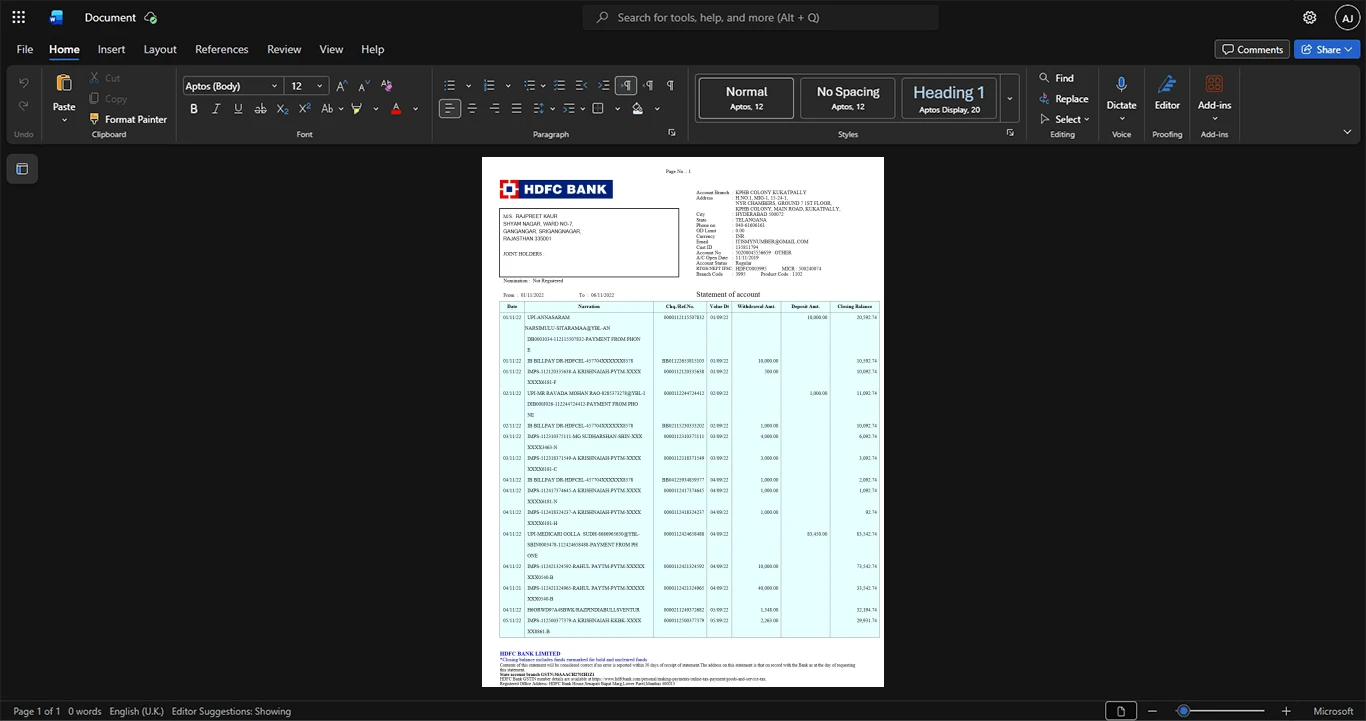Viewport: 1366px width, 721px height.
Task: Decrease paragraph indent
Action: click(x=581, y=86)
